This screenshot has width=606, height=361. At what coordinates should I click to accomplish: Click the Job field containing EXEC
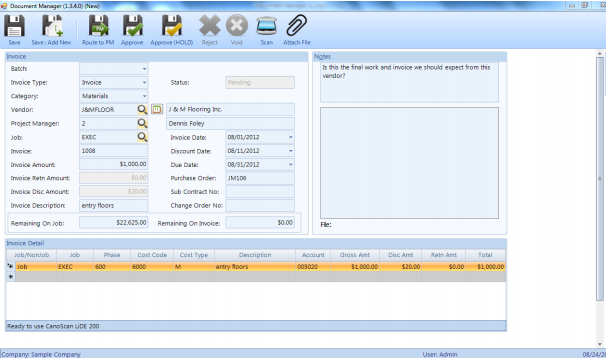(x=109, y=137)
